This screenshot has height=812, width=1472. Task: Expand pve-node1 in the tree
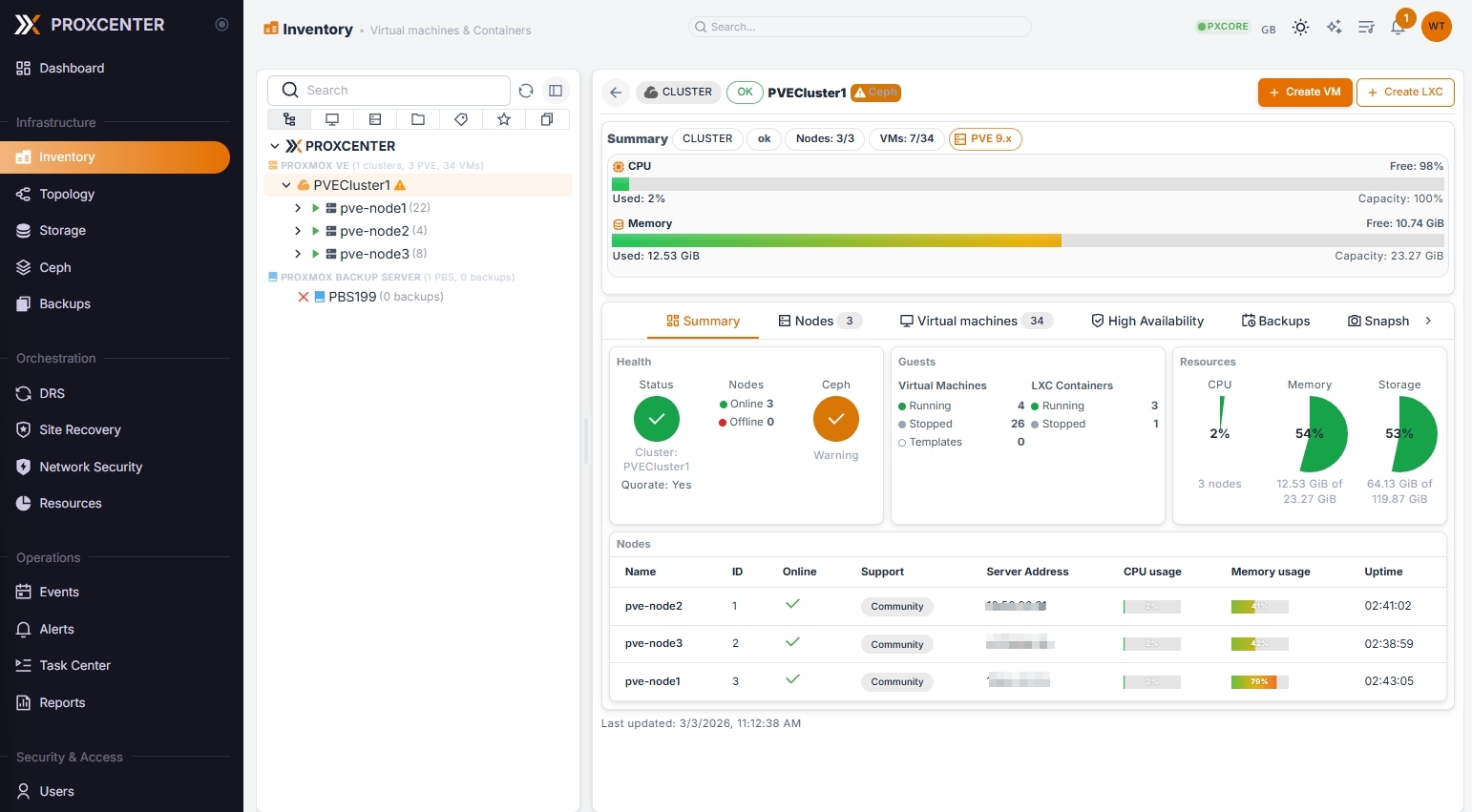298,208
